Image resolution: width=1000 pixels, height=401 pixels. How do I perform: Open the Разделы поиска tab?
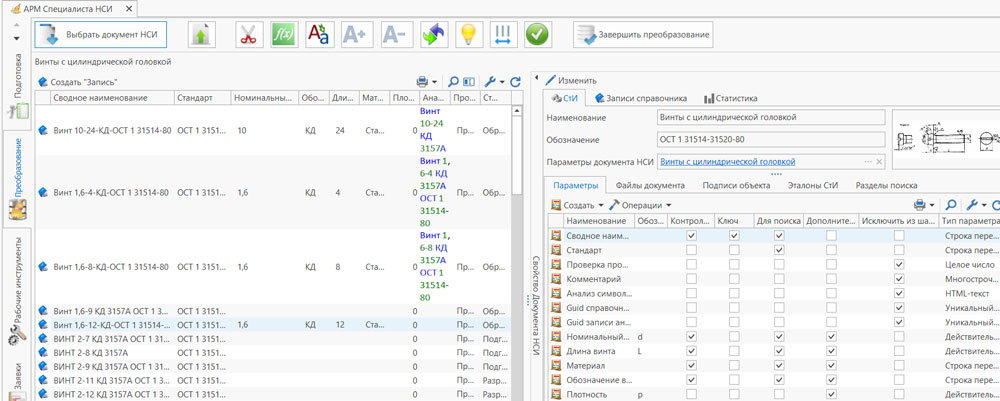click(886, 185)
